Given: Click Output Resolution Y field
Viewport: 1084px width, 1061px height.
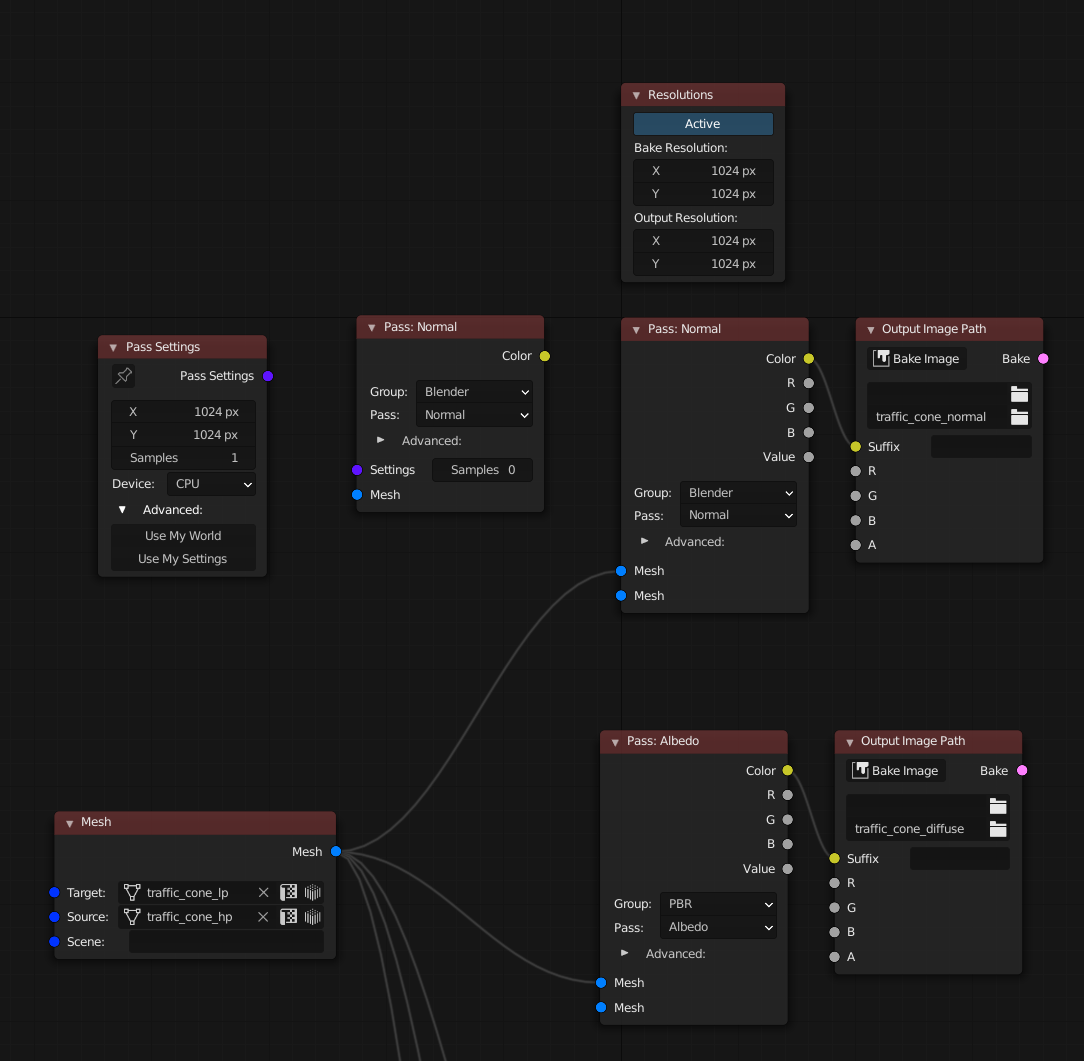Looking at the screenshot, I should (703, 264).
